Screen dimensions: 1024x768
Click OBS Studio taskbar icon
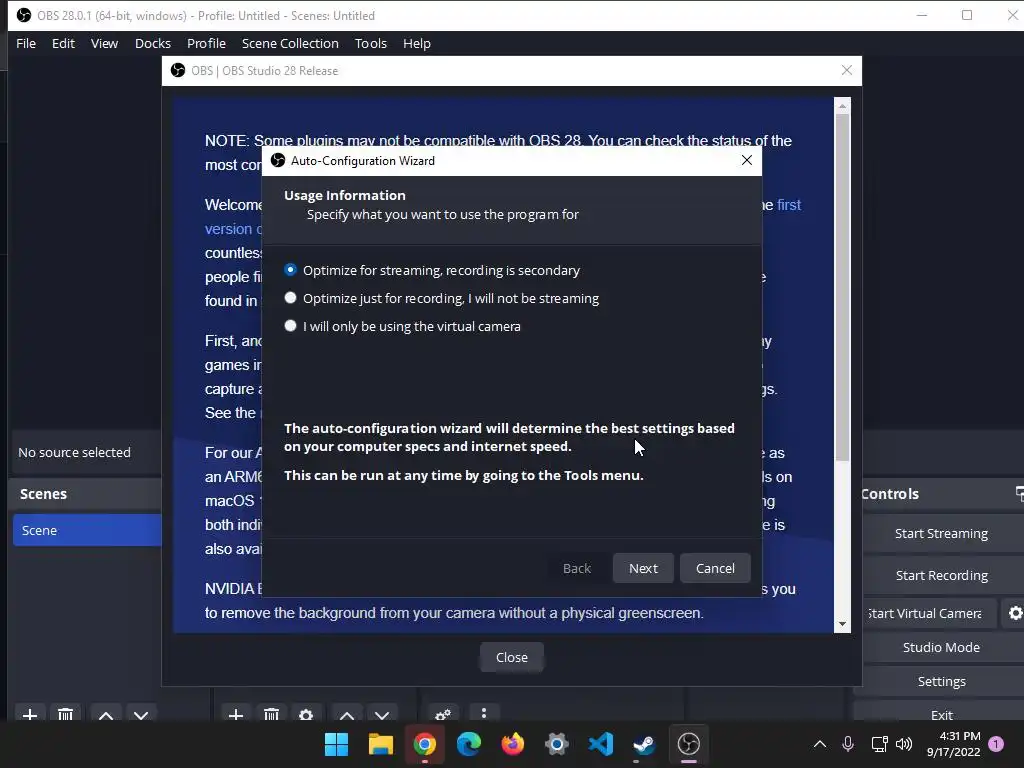pos(689,744)
